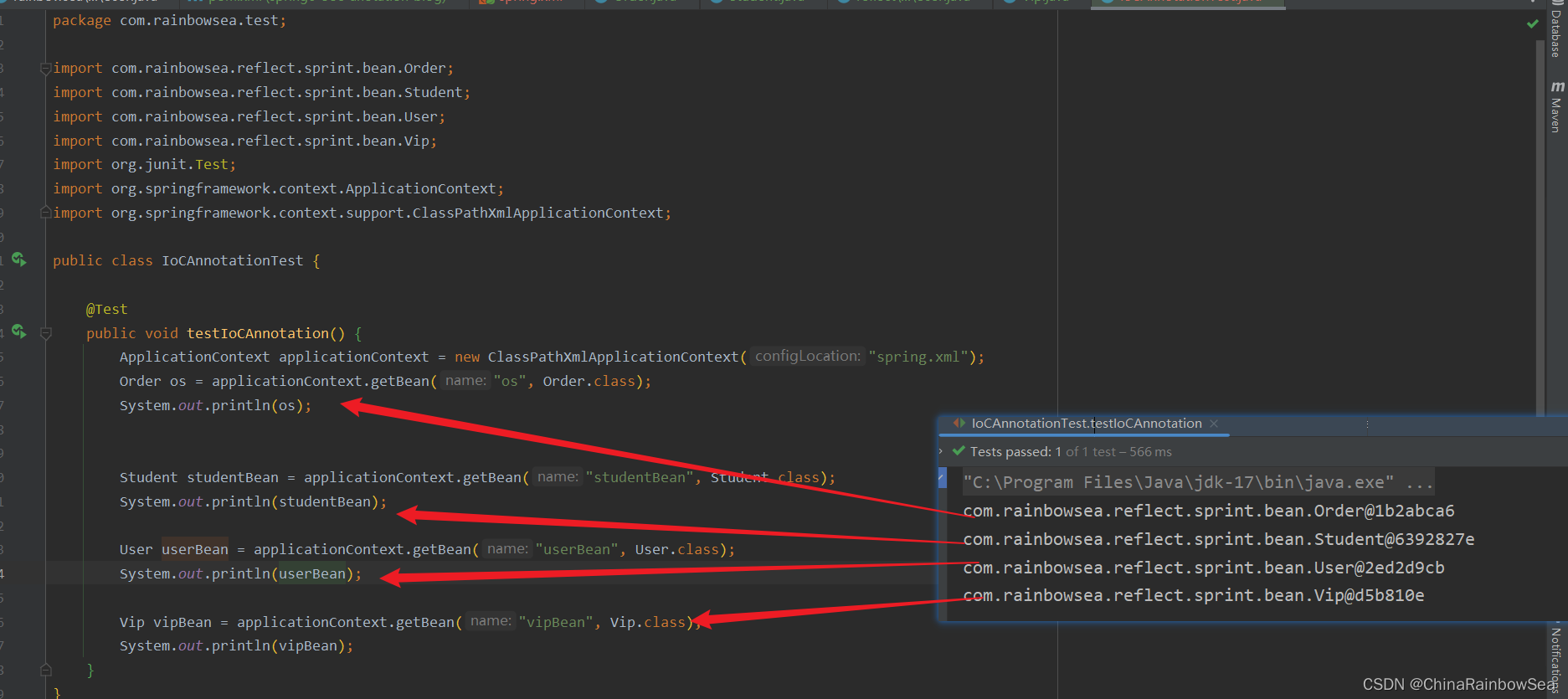Open the green inspection checkmark widget
The image size is (1568, 699).
tap(1533, 23)
